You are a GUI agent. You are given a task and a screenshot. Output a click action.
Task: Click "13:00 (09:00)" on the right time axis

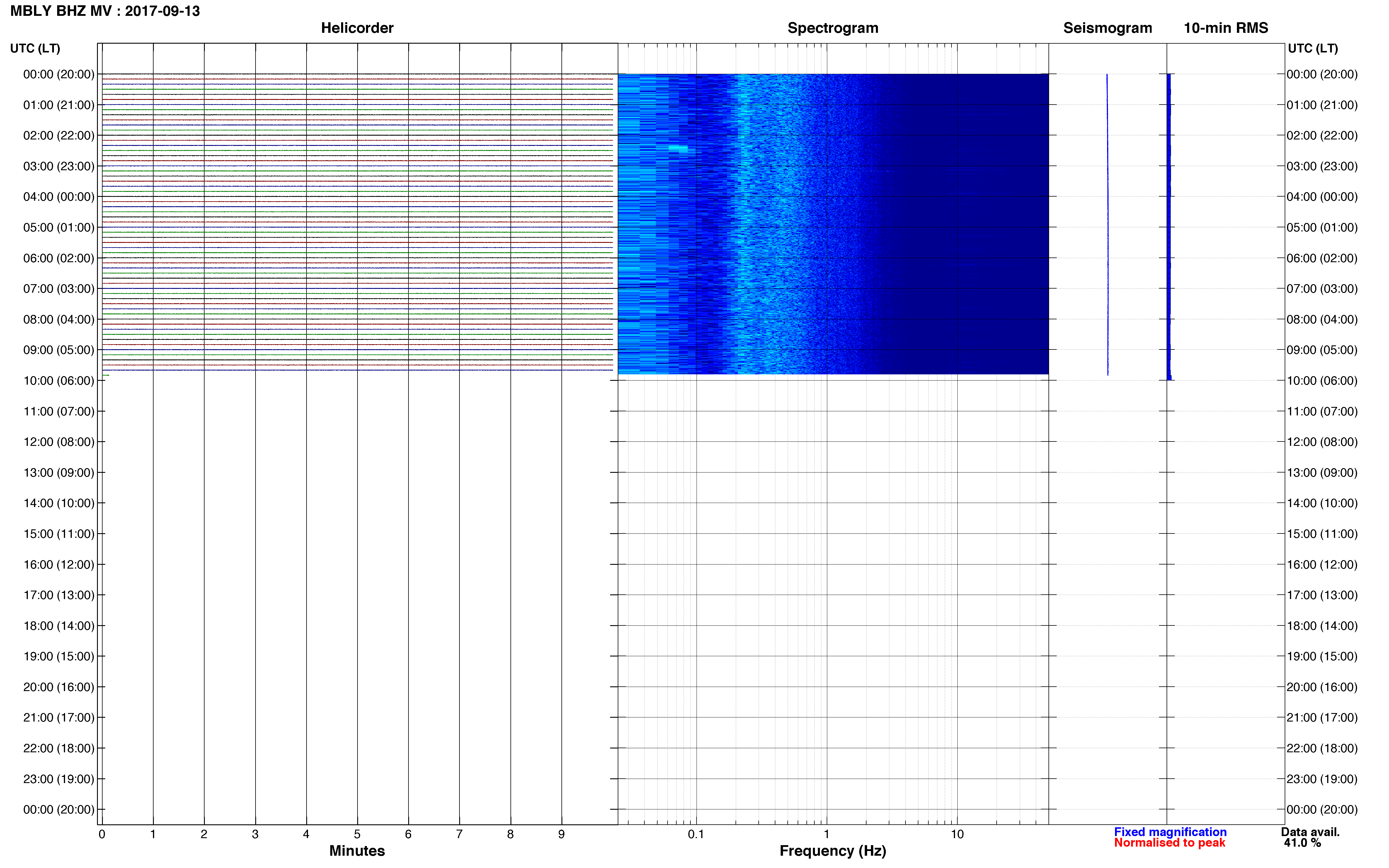point(1322,473)
